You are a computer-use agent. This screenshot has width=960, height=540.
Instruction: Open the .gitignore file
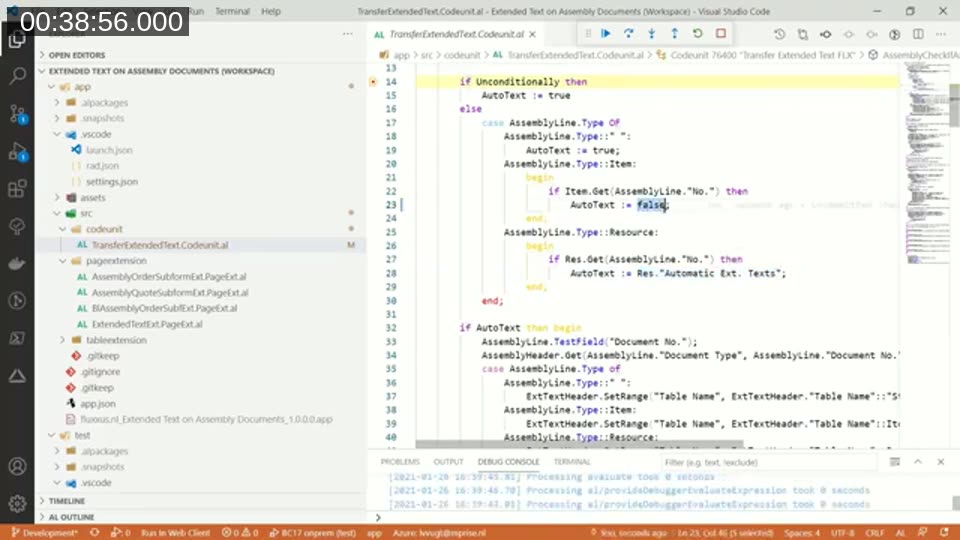coord(100,372)
